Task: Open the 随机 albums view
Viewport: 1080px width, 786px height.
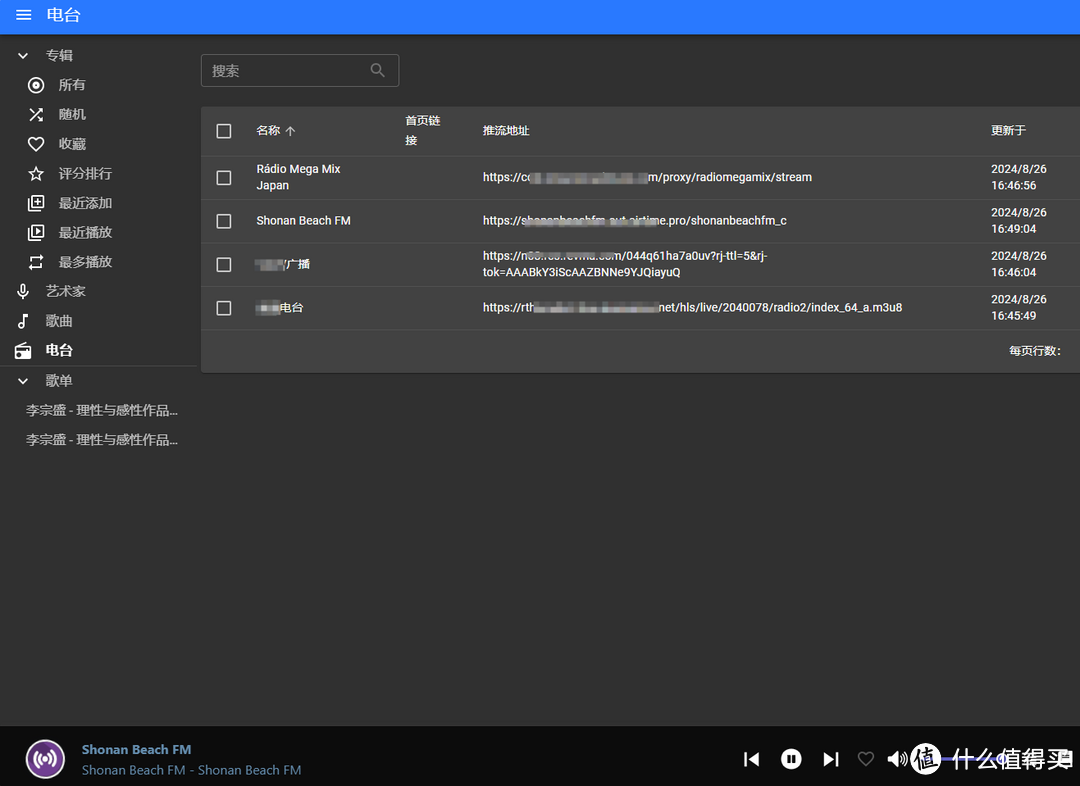Action: click(72, 114)
